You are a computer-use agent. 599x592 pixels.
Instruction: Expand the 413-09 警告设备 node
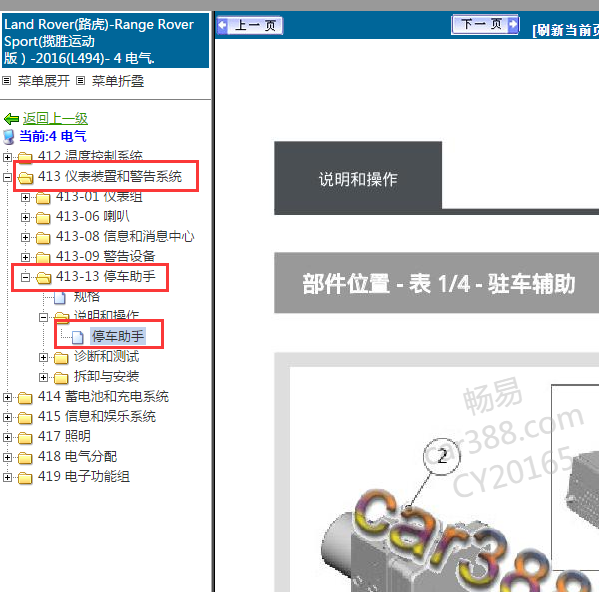25,257
